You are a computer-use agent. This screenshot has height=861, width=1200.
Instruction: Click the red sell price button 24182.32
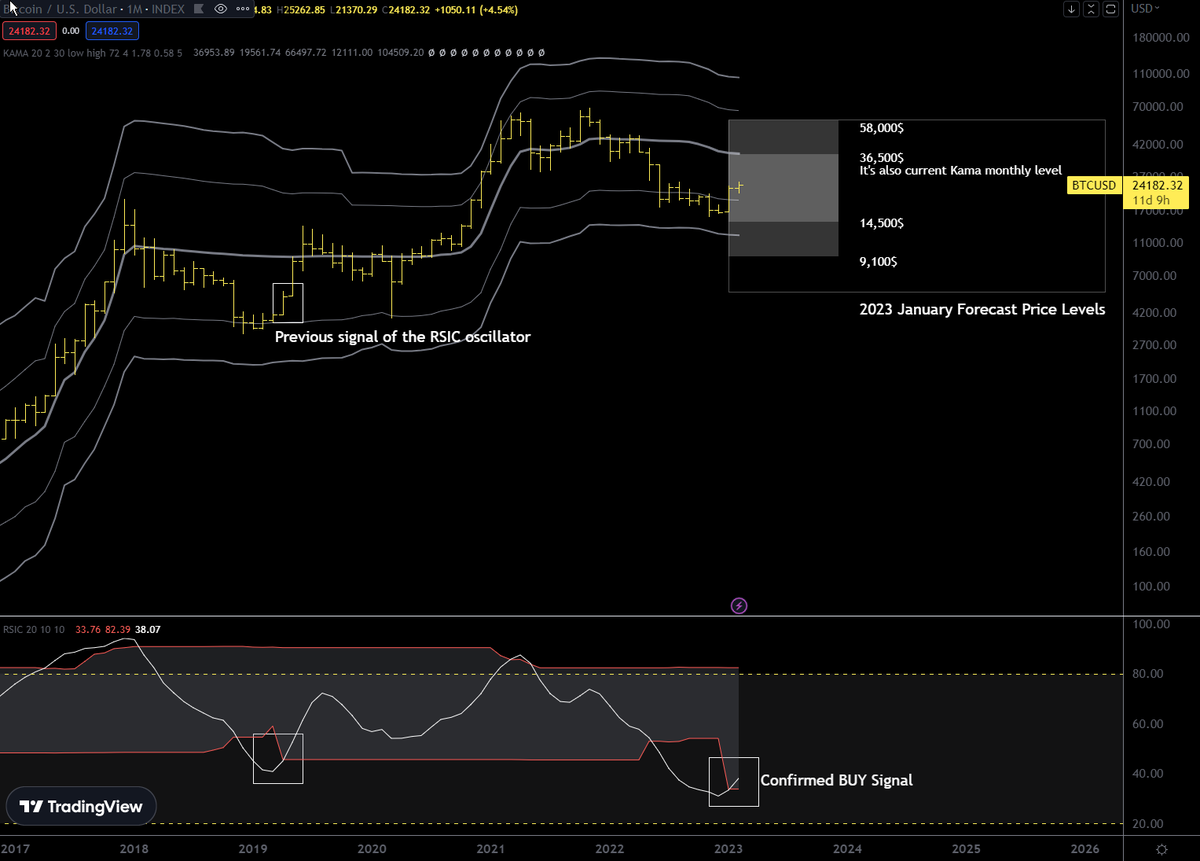pyautogui.click(x=29, y=31)
